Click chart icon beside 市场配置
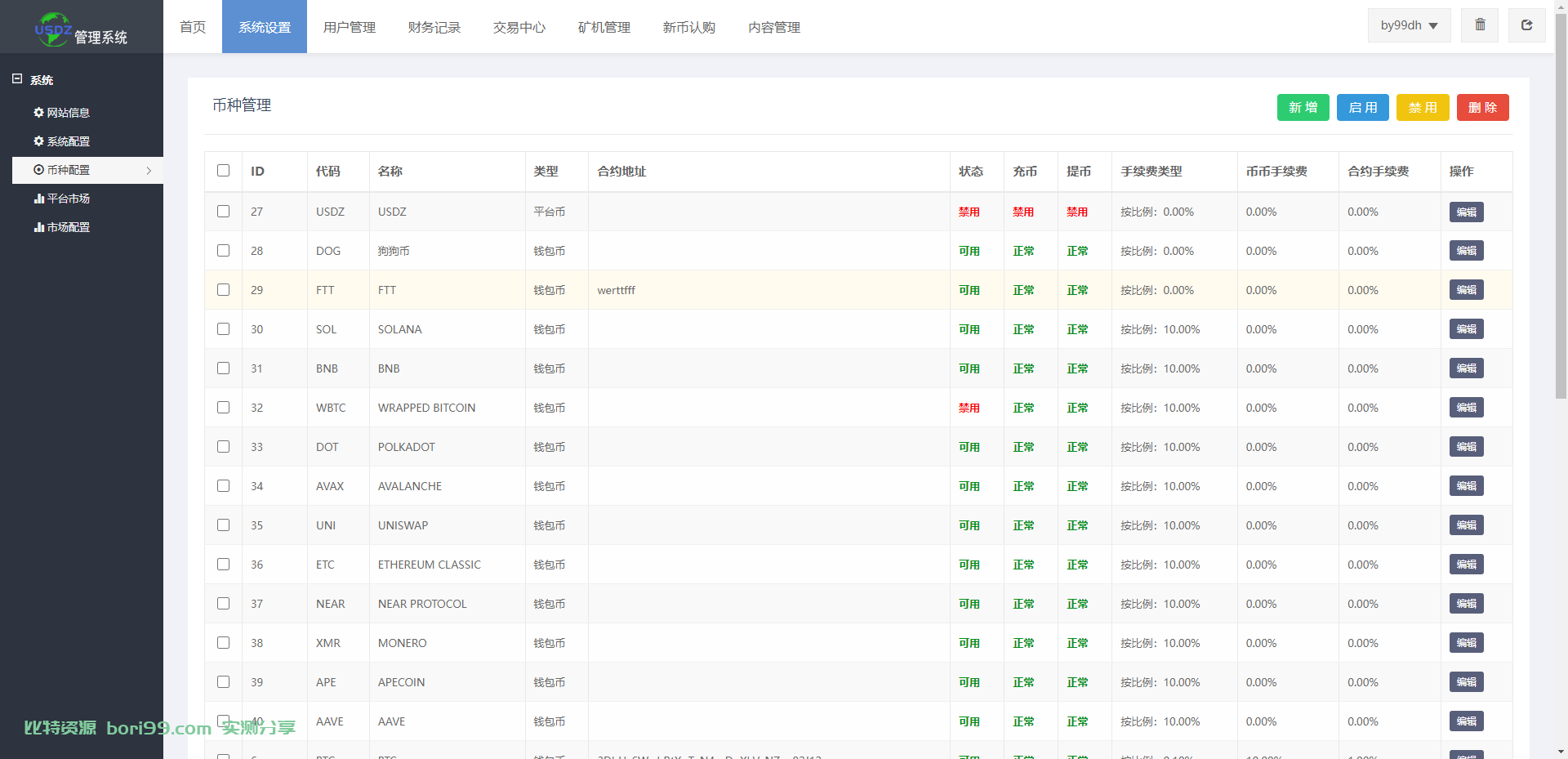 tap(38, 227)
